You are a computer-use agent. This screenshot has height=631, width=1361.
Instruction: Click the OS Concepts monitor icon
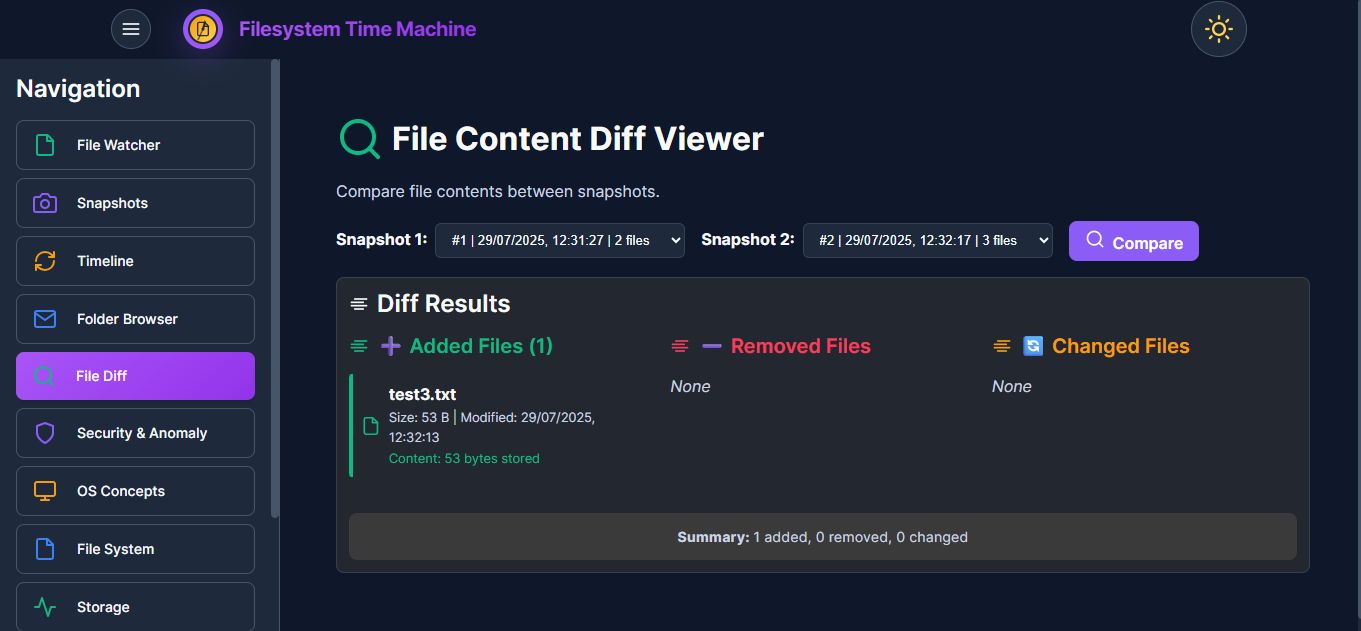[44, 491]
